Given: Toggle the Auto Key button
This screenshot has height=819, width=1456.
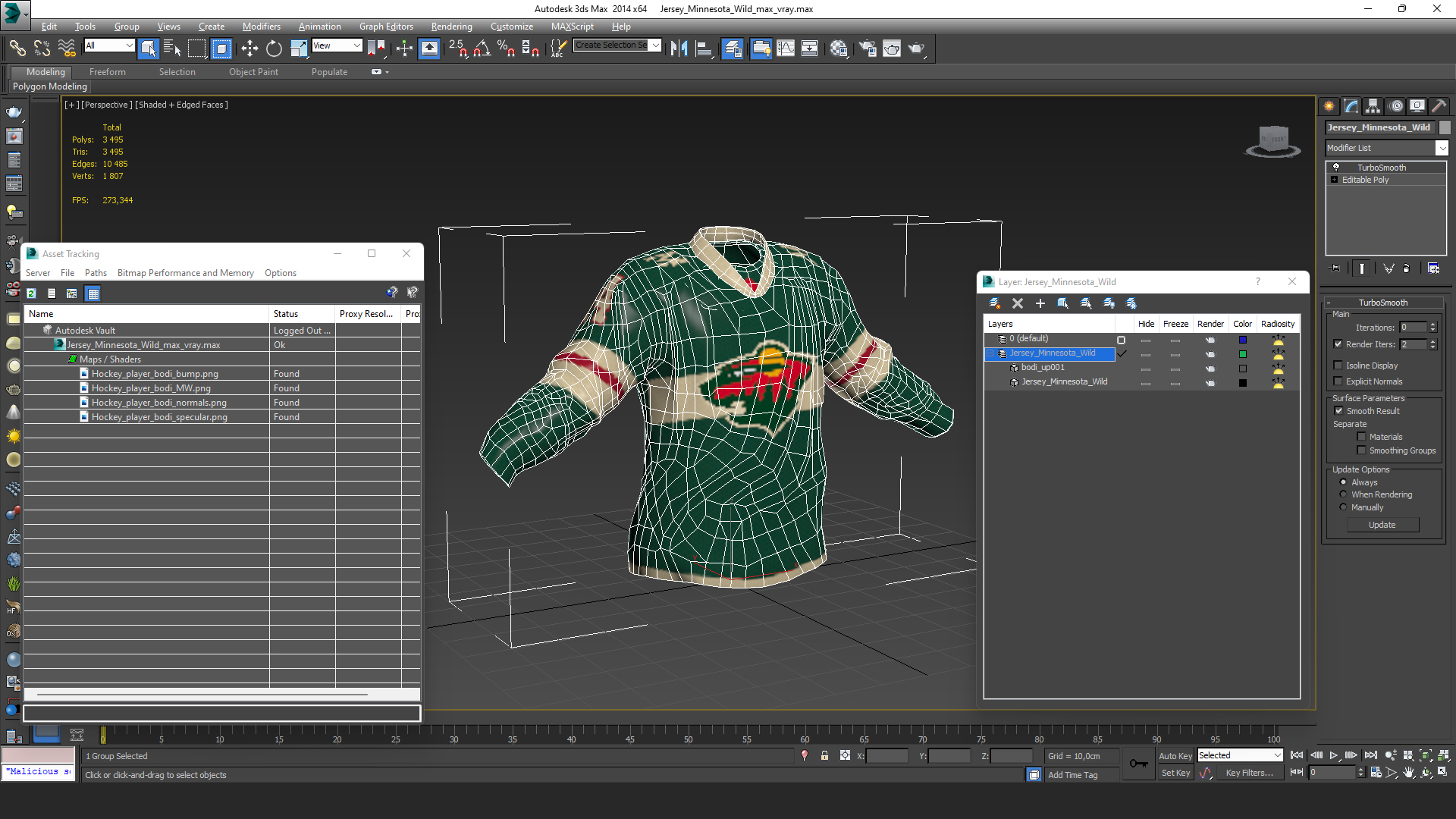Looking at the screenshot, I should (x=1175, y=756).
